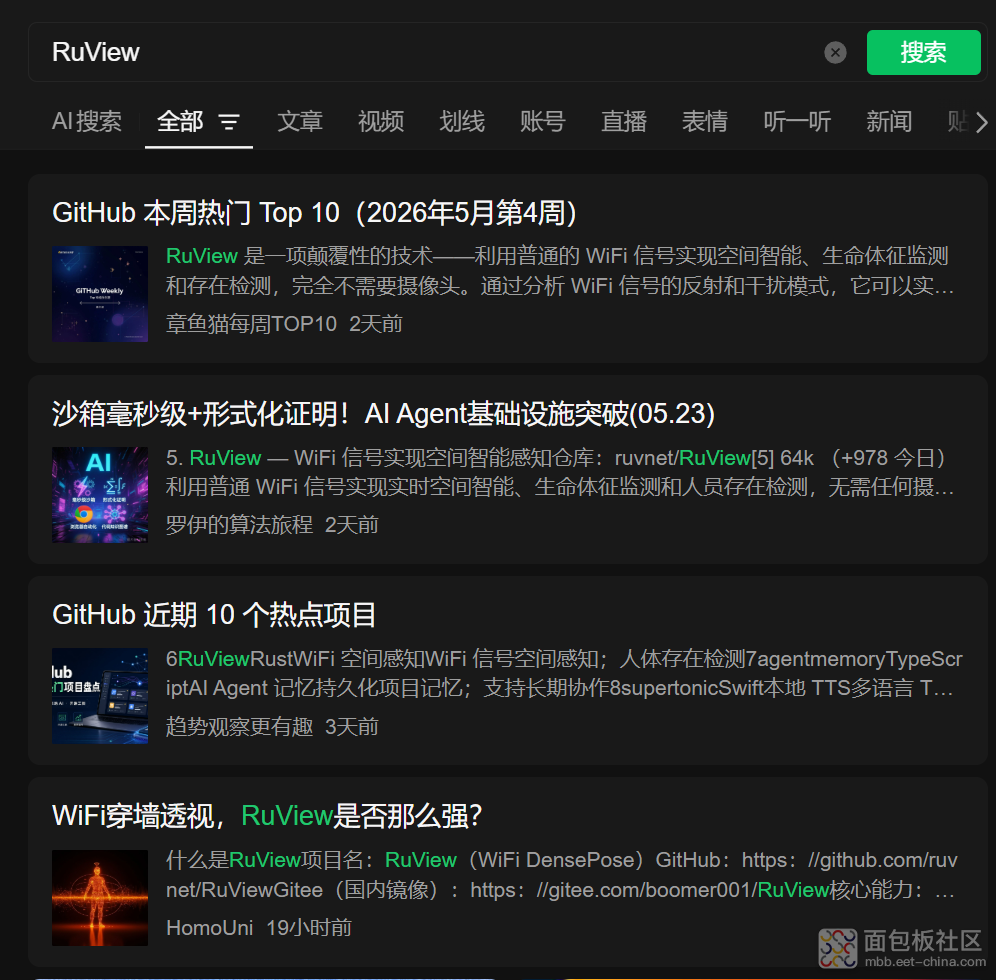Screen dimensions: 996x980
Task: Open GitHub Weekly thumbnail image
Action: point(100,293)
